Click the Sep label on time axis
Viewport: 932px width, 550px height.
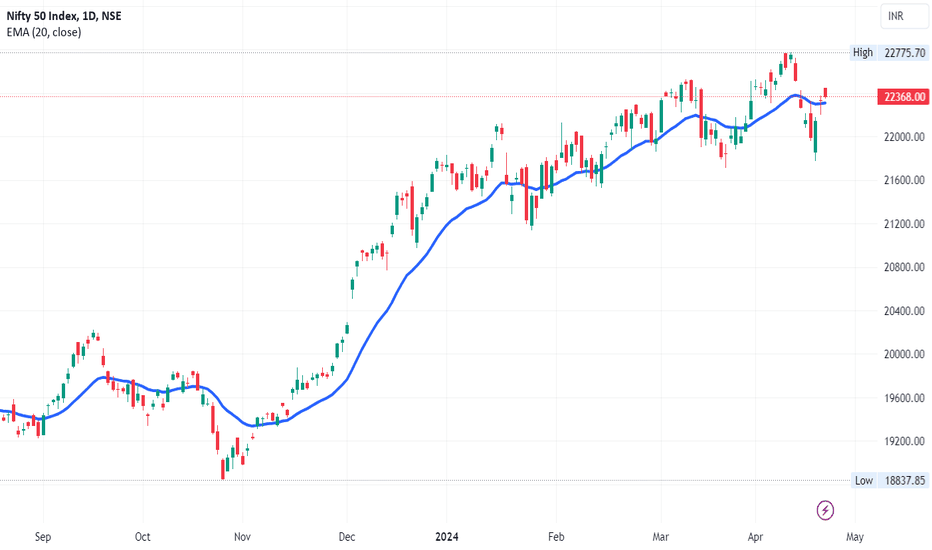point(43,537)
